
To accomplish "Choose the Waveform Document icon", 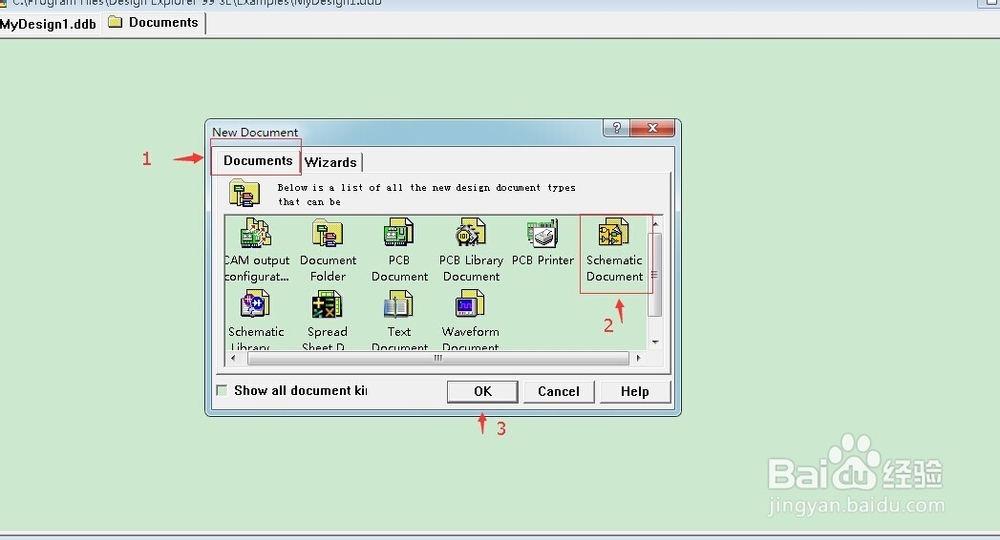I will pyautogui.click(x=470, y=305).
